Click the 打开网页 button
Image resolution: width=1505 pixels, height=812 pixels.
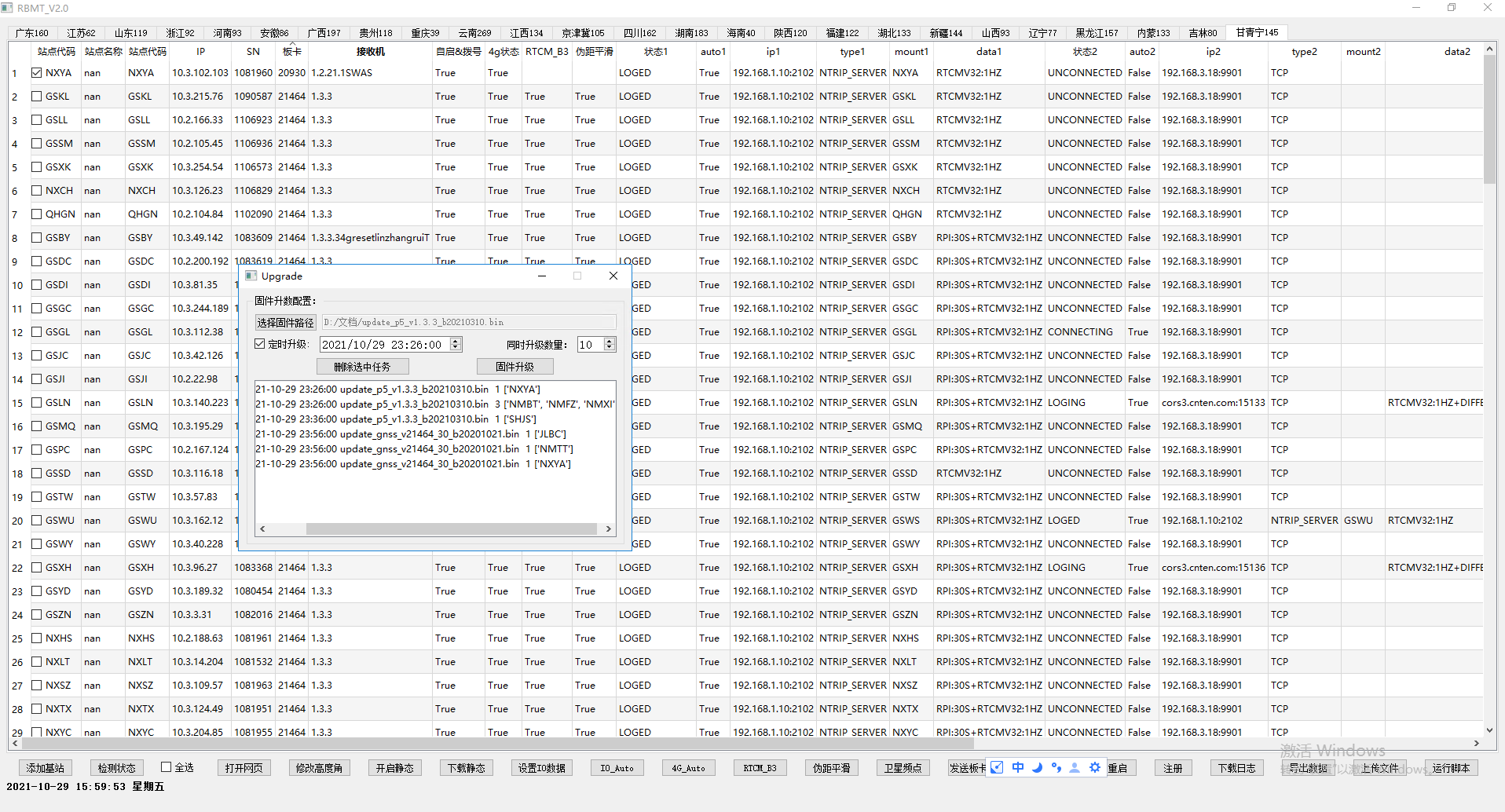(x=244, y=768)
